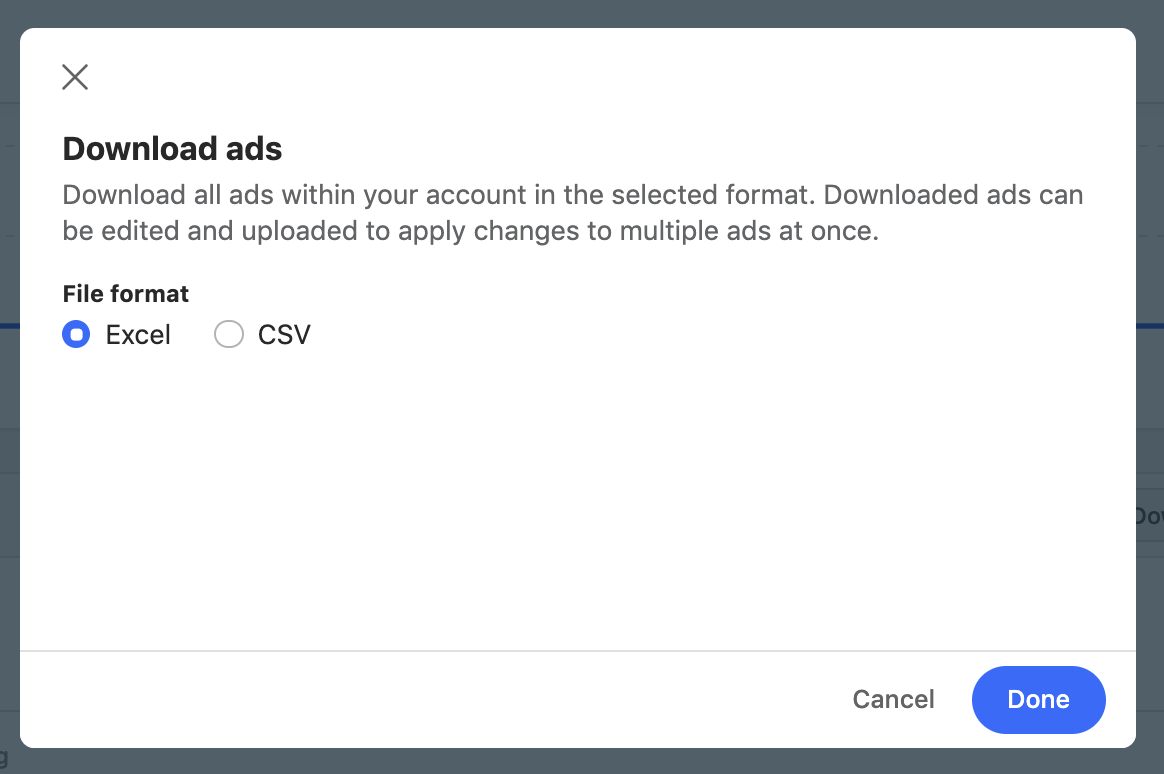Image resolution: width=1164 pixels, height=774 pixels.
Task: Abort the ad download via Cancel
Action: [893, 699]
